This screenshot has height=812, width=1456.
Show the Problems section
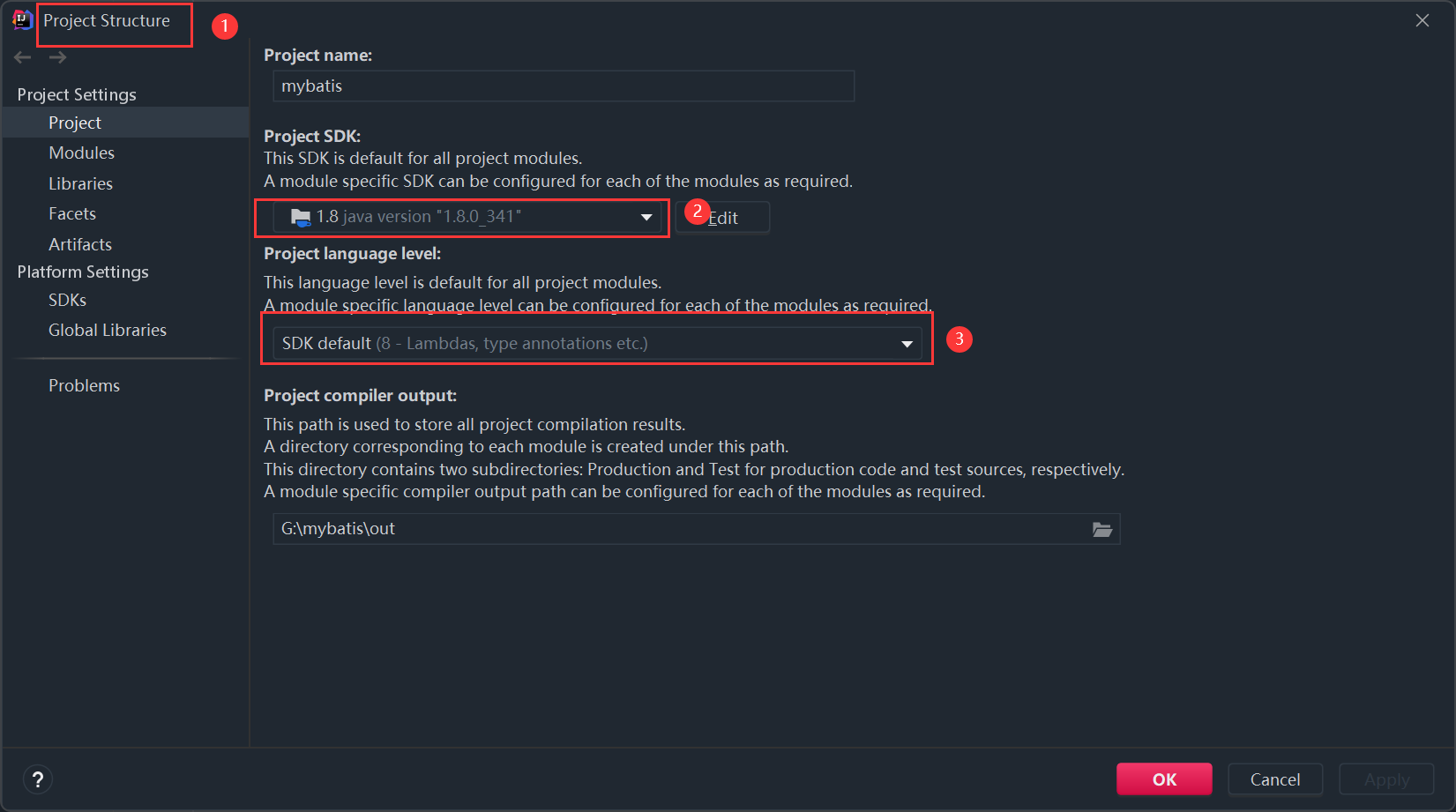pyautogui.click(x=85, y=385)
